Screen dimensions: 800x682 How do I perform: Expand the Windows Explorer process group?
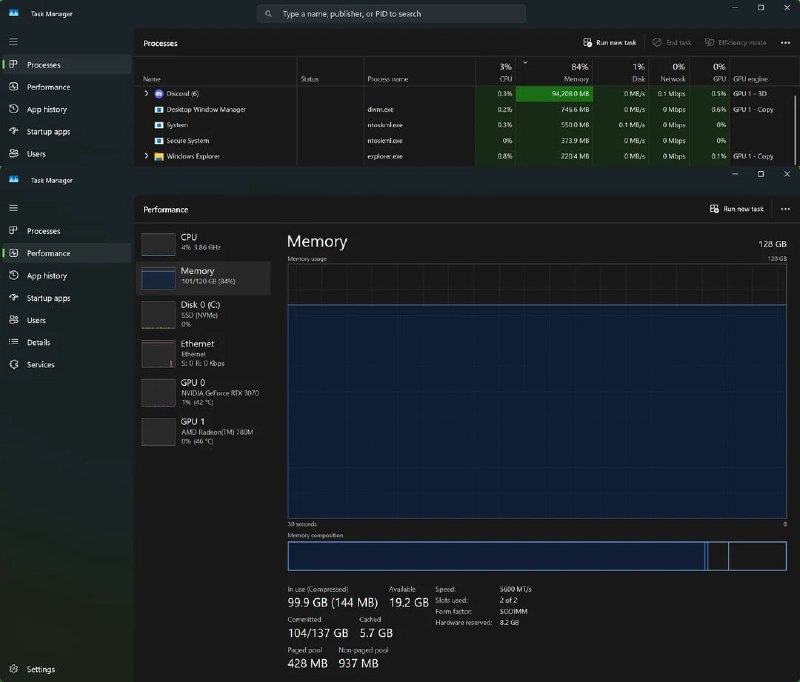pyautogui.click(x=147, y=156)
